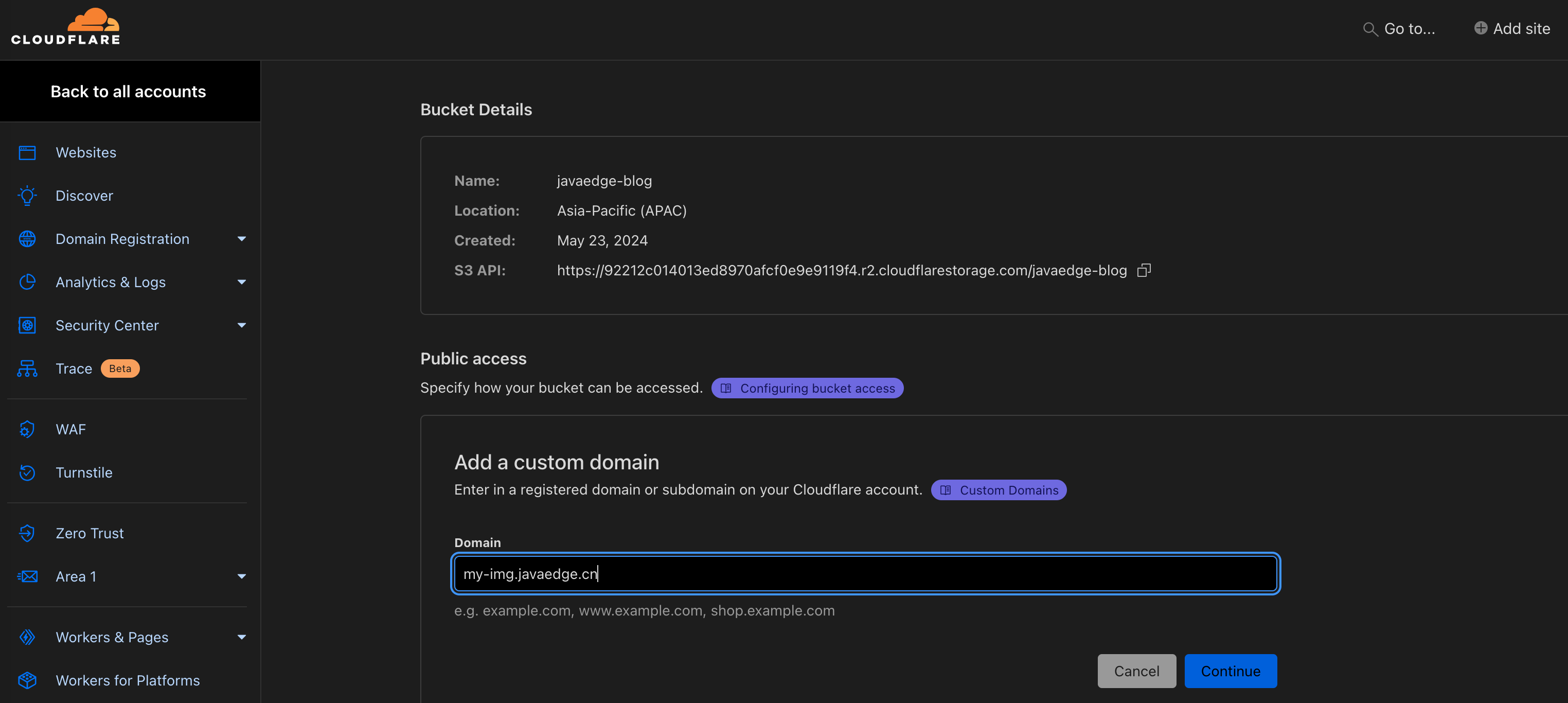
Task: Open the Configuring bucket access docs link
Action: coord(807,388)
